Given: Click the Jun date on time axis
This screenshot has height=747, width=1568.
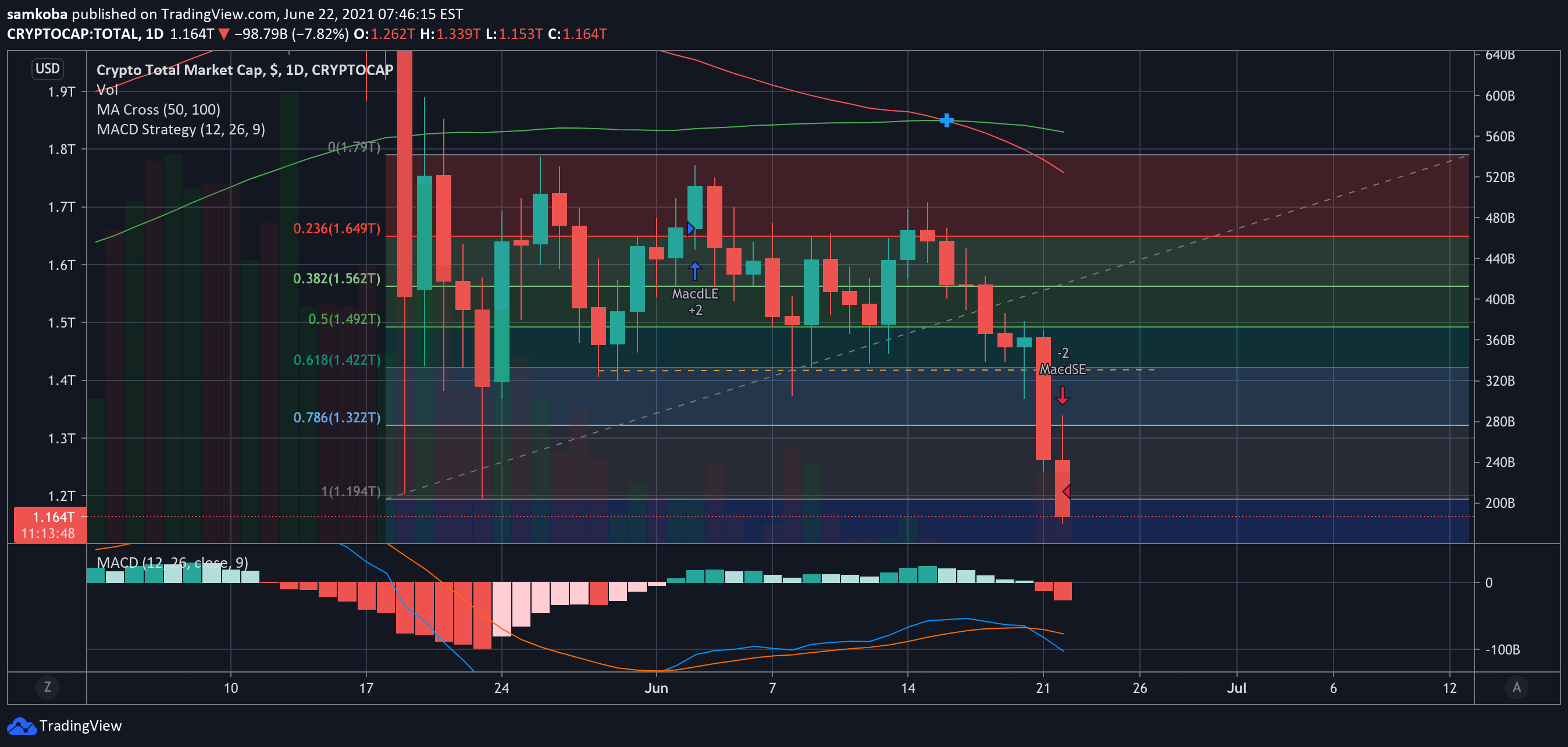Looking at the screenshot, I should [x=656, y=688].
